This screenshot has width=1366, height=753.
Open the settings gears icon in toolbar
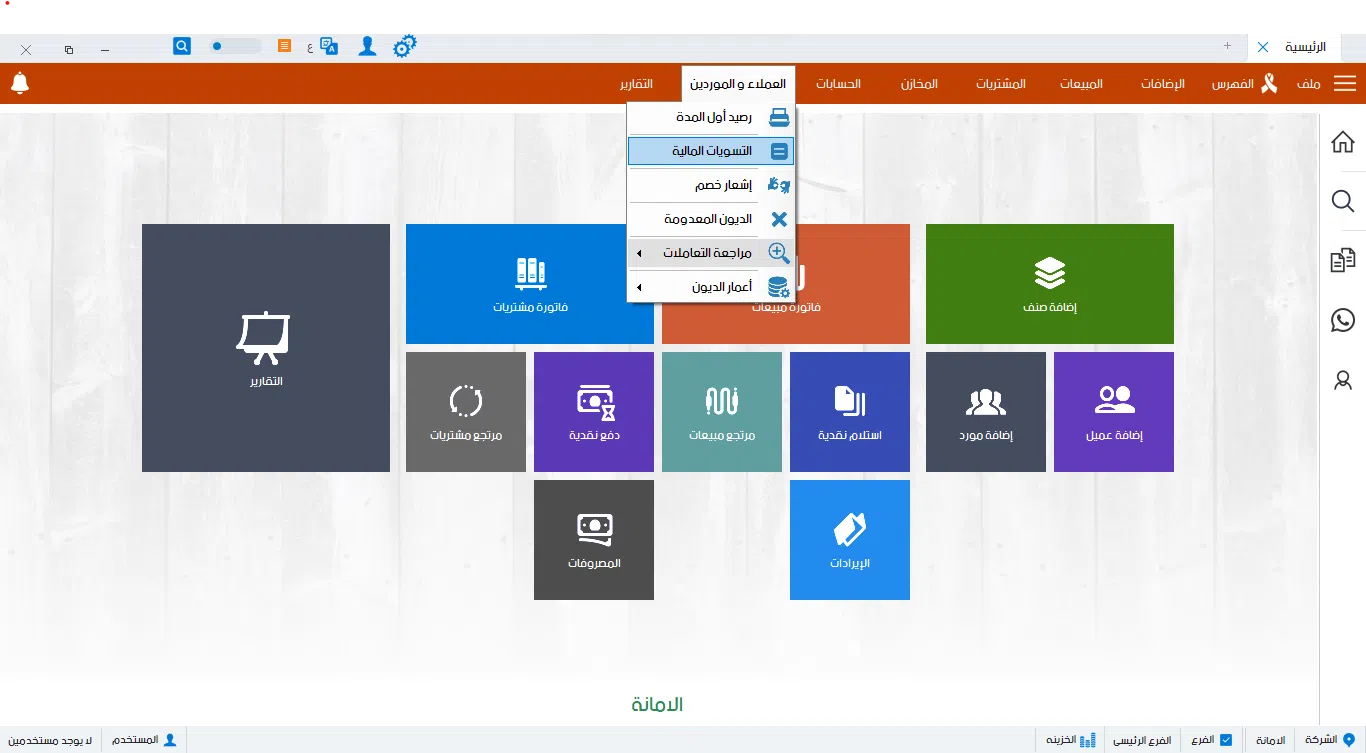(404, 46)
